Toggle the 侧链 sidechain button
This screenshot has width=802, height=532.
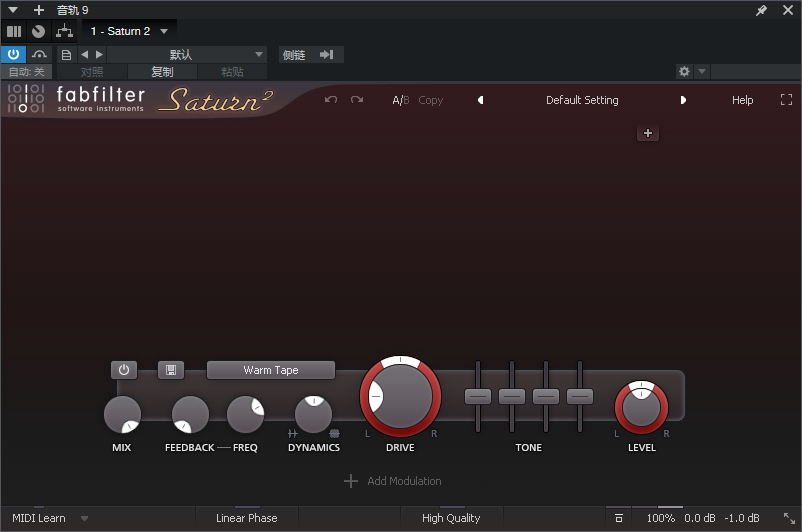click(x=294, y=55)
